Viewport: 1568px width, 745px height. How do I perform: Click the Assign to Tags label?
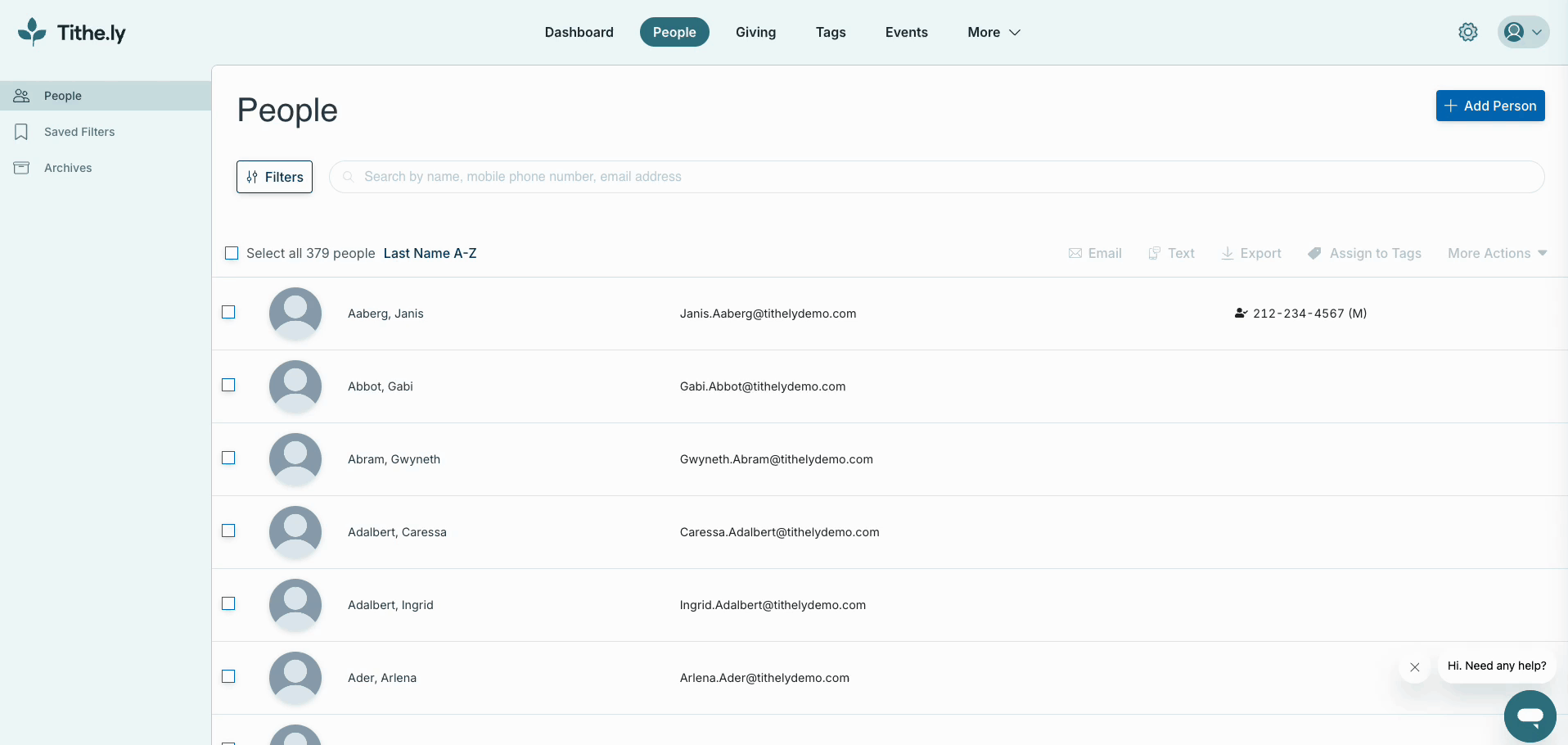1375,254
